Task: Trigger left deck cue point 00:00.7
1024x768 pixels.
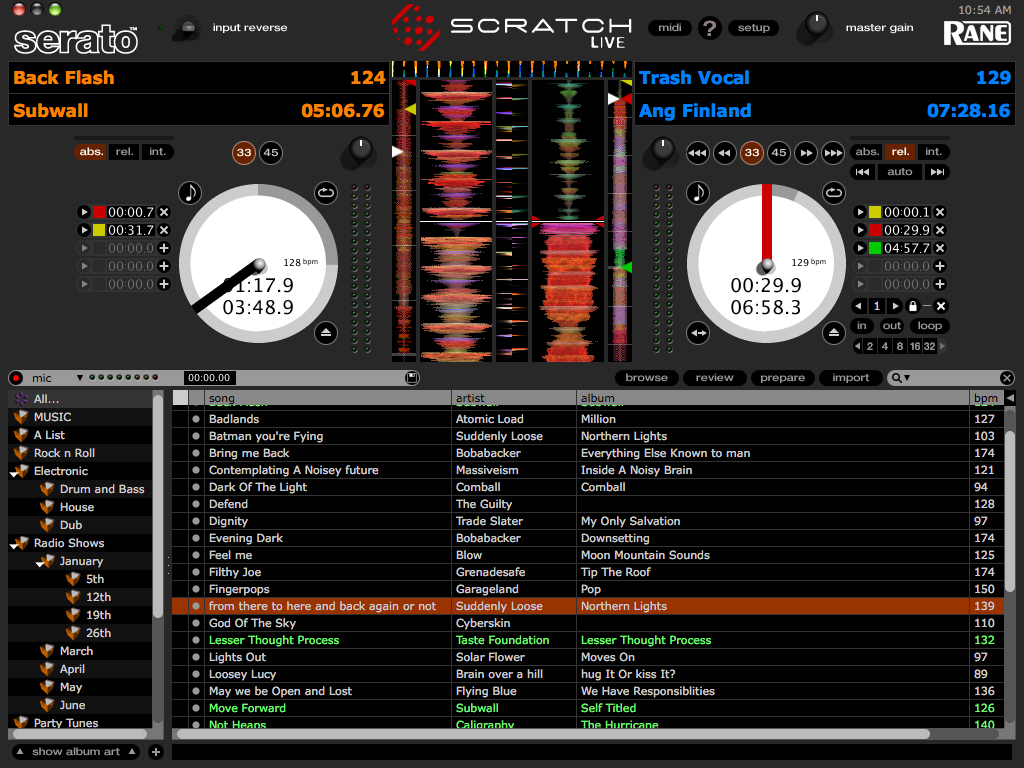Action: click(x=84, y=212)
